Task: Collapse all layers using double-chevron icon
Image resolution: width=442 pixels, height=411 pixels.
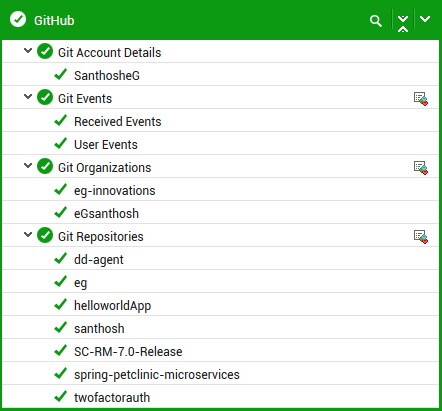Action: coord(403,23)
